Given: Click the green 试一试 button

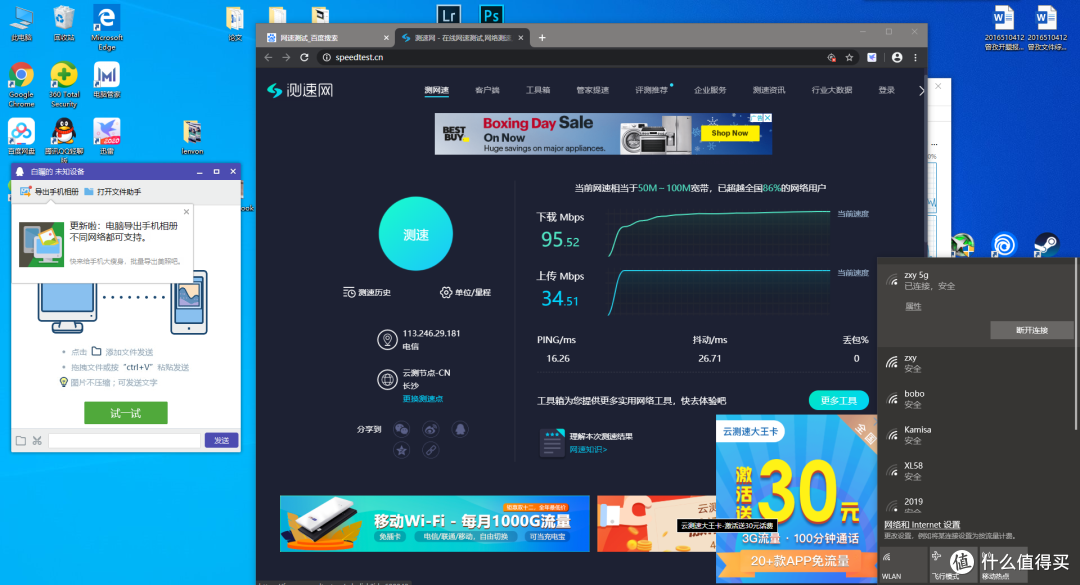Looking at the screenshot, I should (x=125, y=413).
